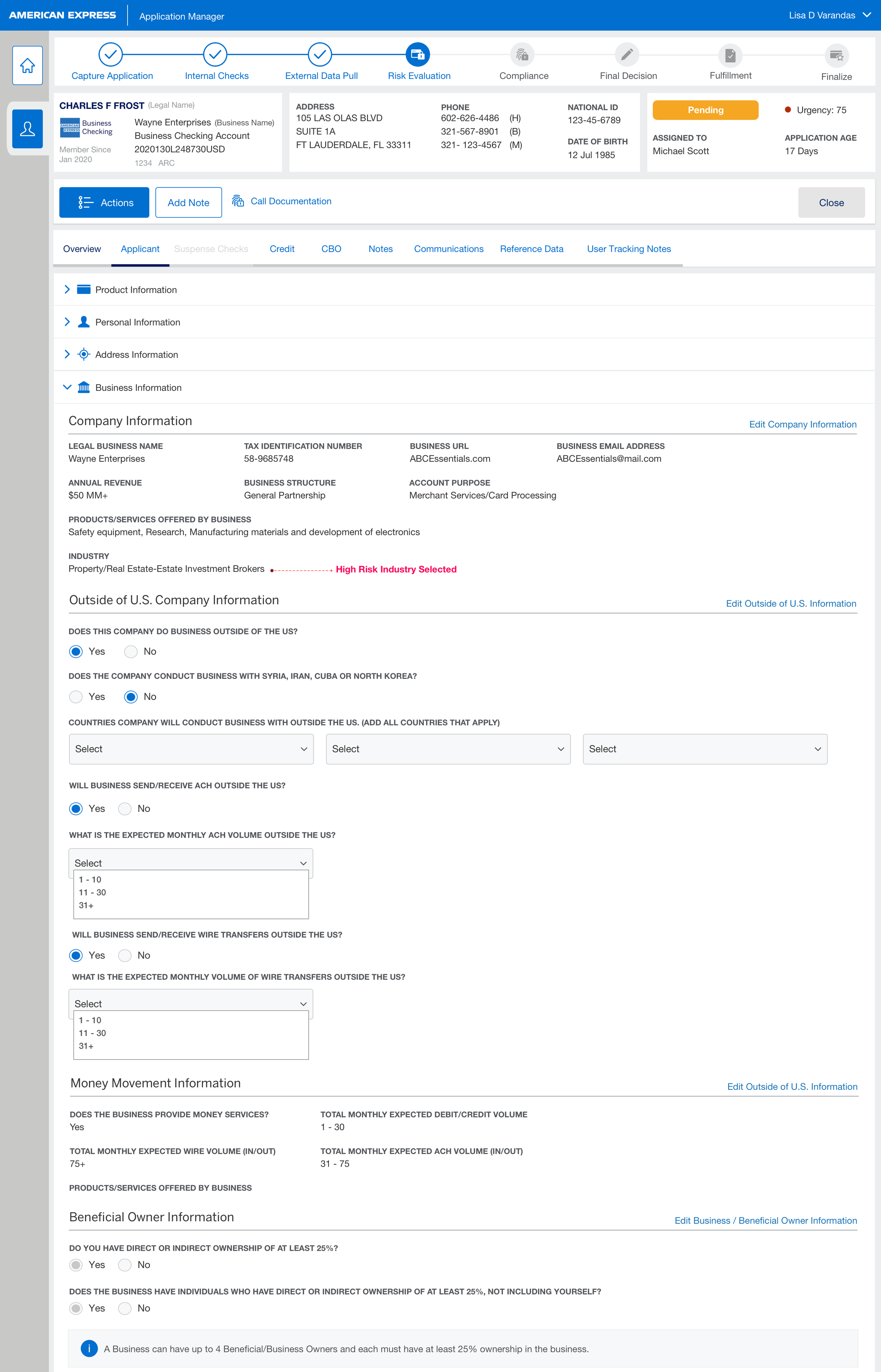Click the Call Documentation phone icon
The image size is (881, 1372).
coord(238,201)
